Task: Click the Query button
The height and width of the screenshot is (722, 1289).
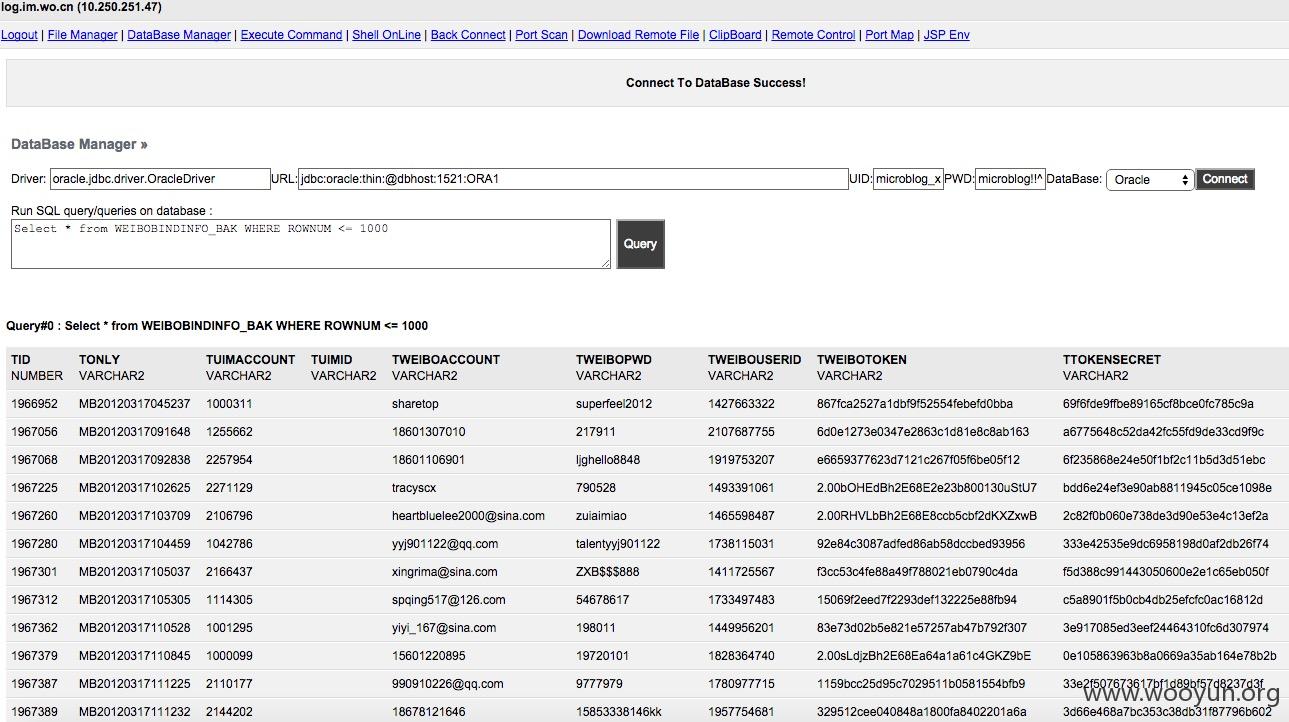Action: click(x=640, y=244)
